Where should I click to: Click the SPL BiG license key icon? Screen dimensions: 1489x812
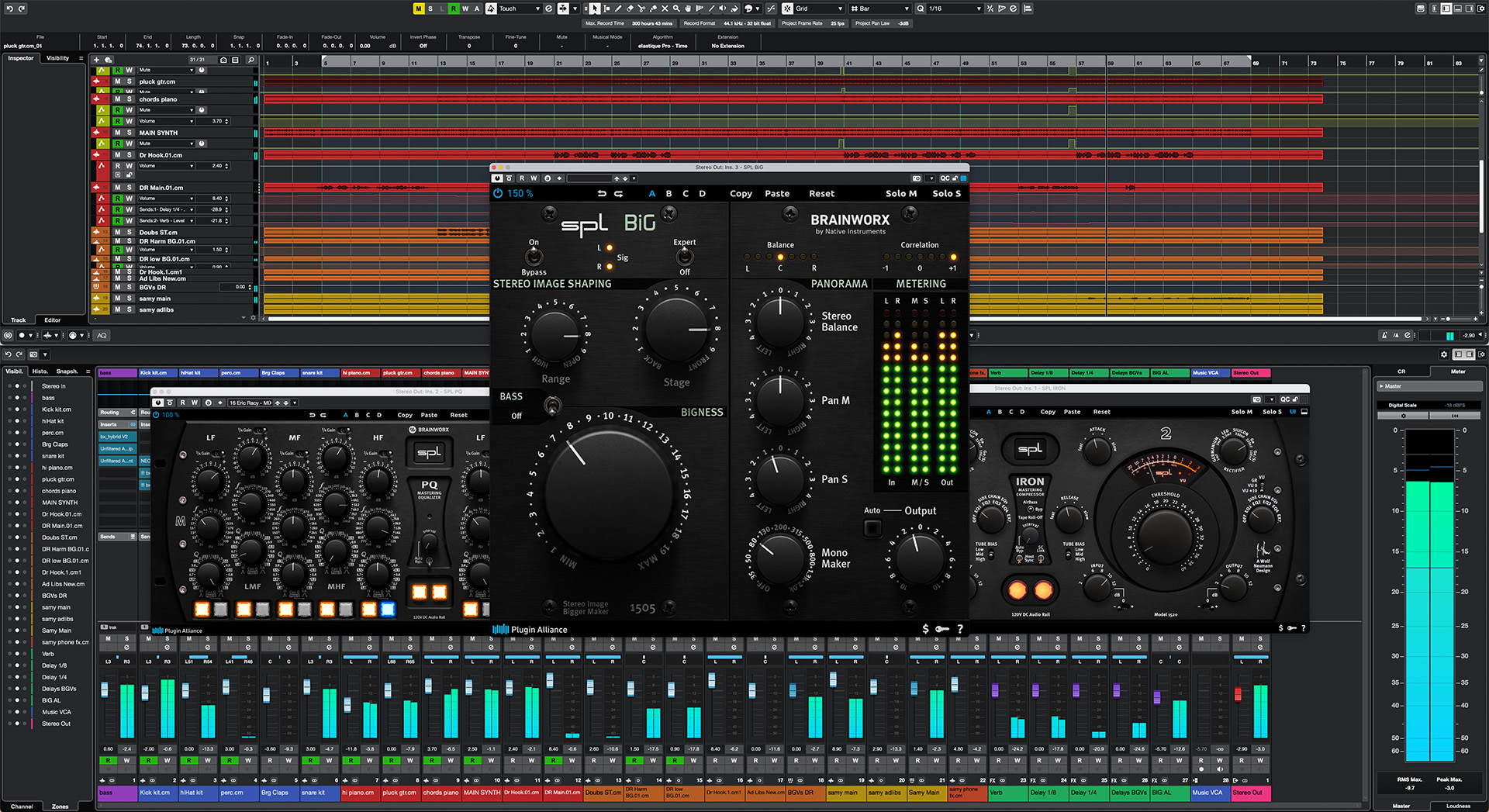pos(942,629)
